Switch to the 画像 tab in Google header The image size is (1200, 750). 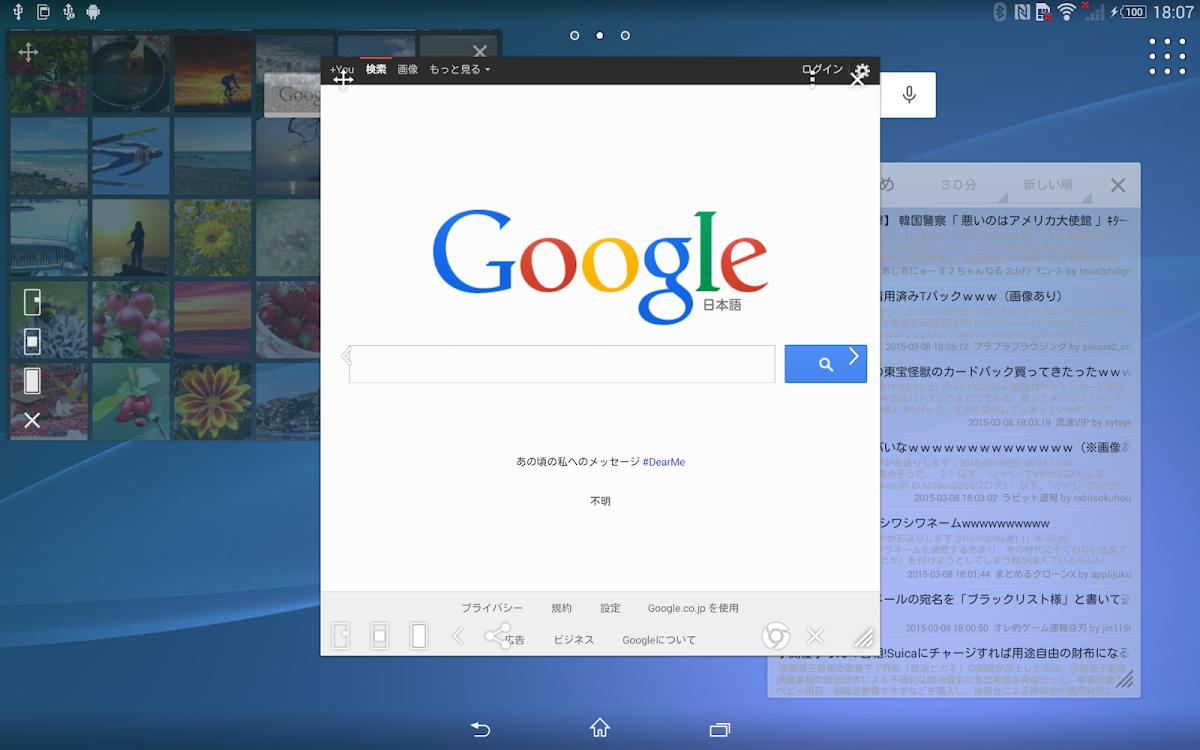408,70
